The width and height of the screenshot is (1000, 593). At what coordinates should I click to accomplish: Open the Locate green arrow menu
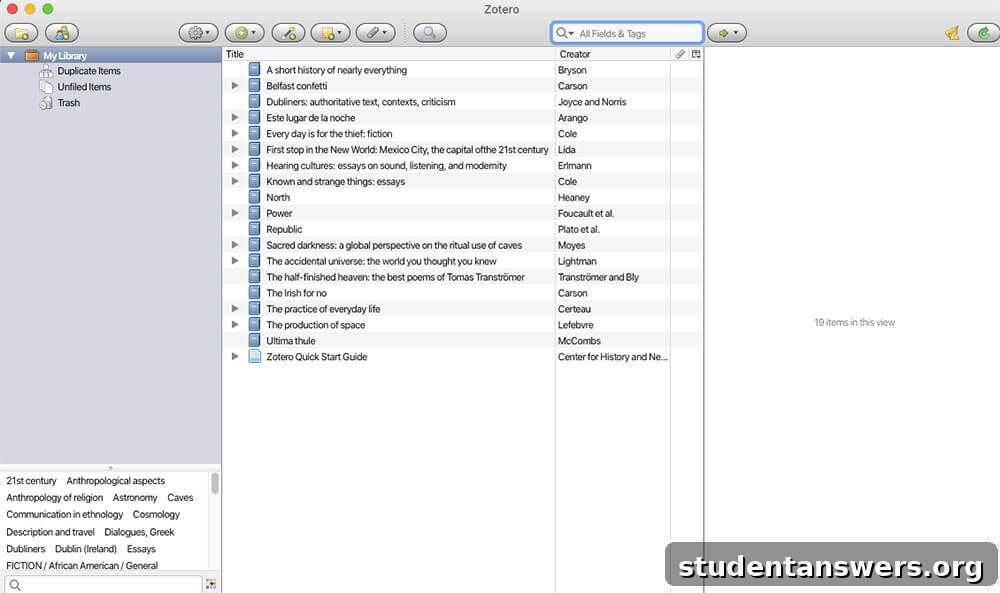727,33
